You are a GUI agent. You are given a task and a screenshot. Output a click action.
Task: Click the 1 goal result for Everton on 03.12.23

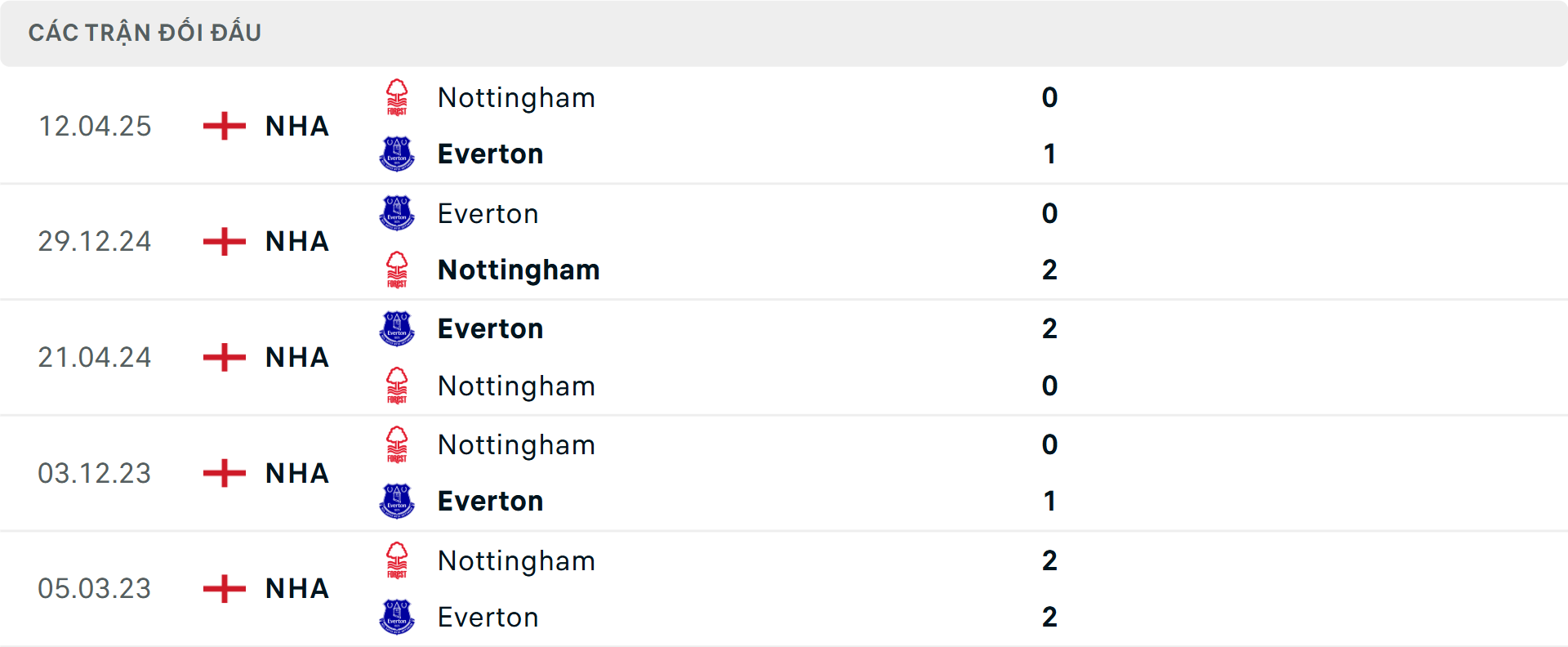[x=1050, y=501]
